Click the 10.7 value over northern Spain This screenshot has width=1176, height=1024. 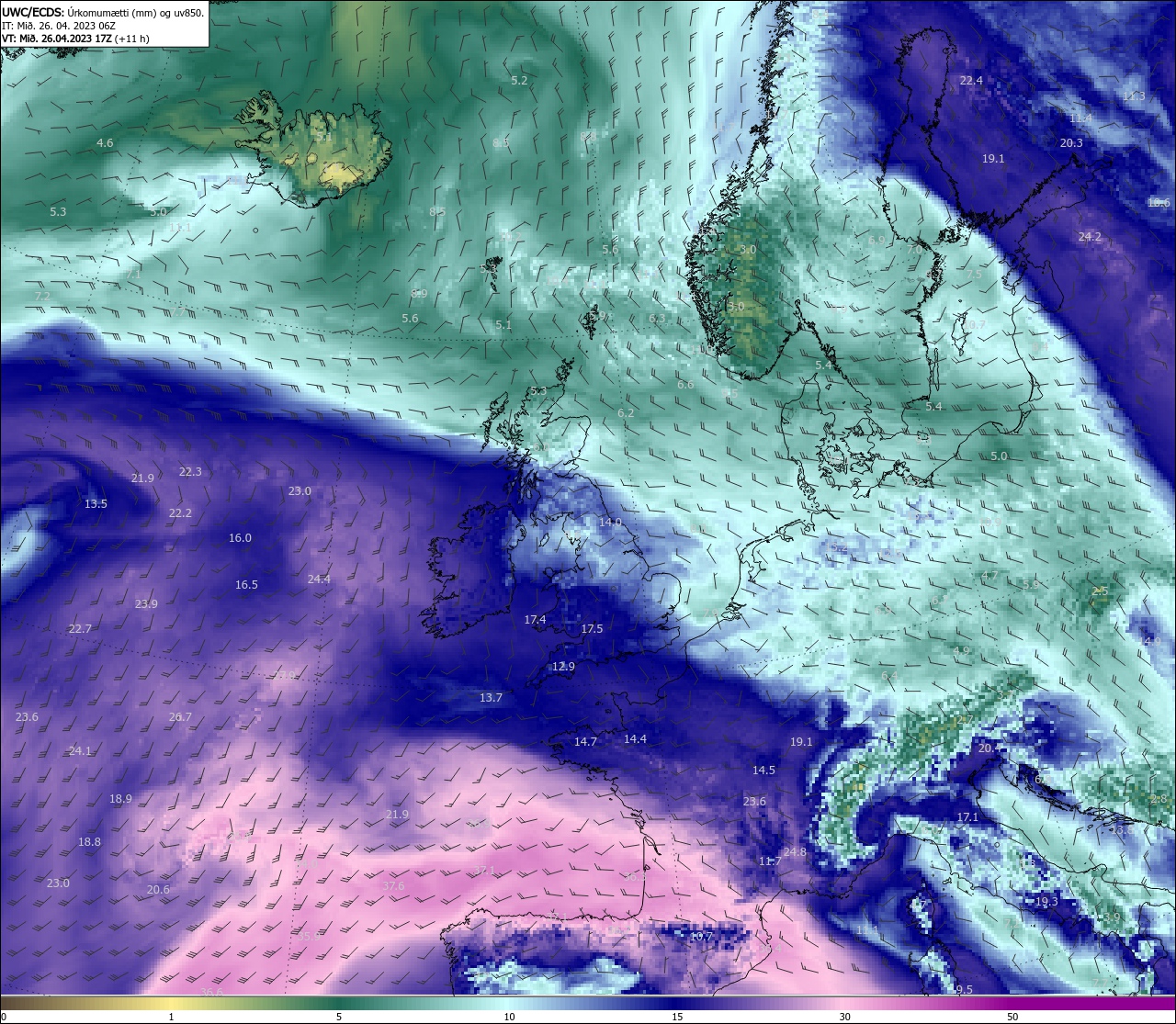701,937
